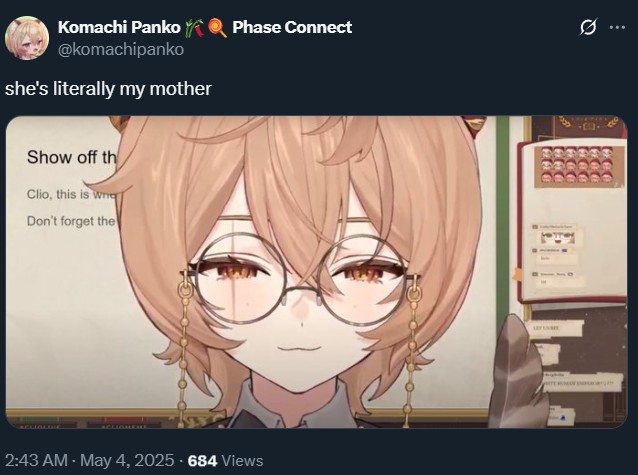Open the Komachi Panko display name link
The height and width of the screenshot is (475, 638).
tap(119, 27)
